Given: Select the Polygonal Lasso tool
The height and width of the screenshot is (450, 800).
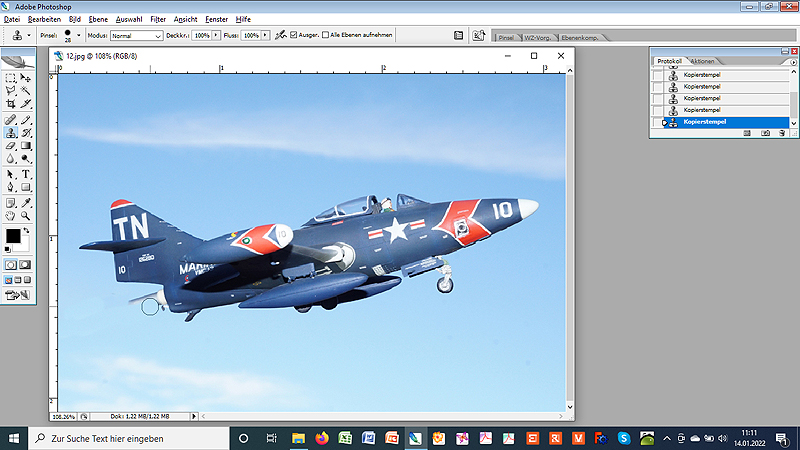Looking at the screenshot, I should 11,91.
